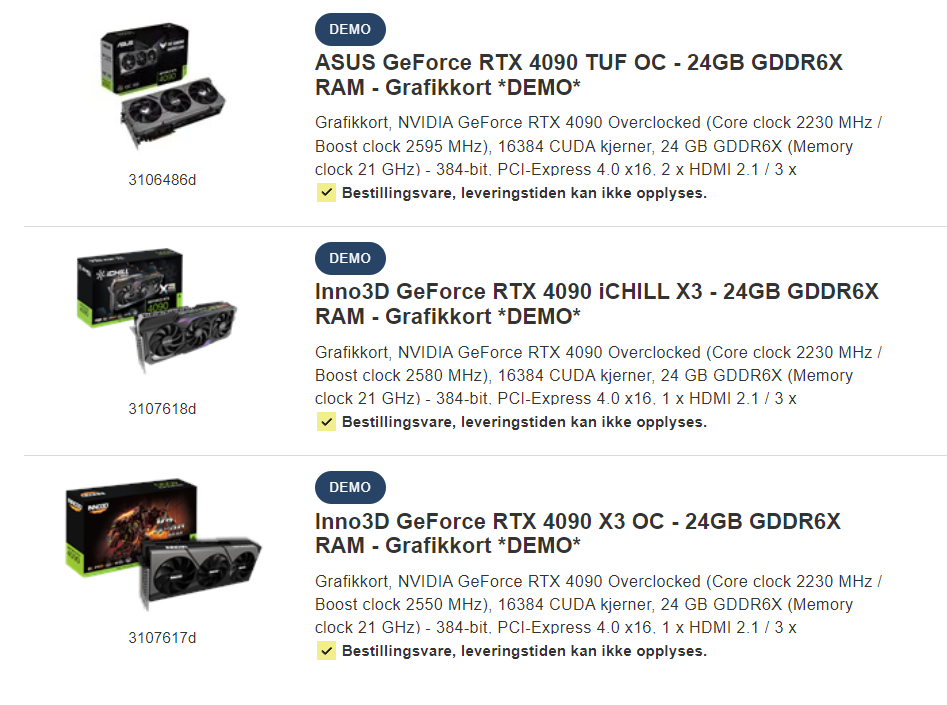The height and width of the screenshot is (705, 947).
Task: Click product number 3107618d
Action: point(162,409)
